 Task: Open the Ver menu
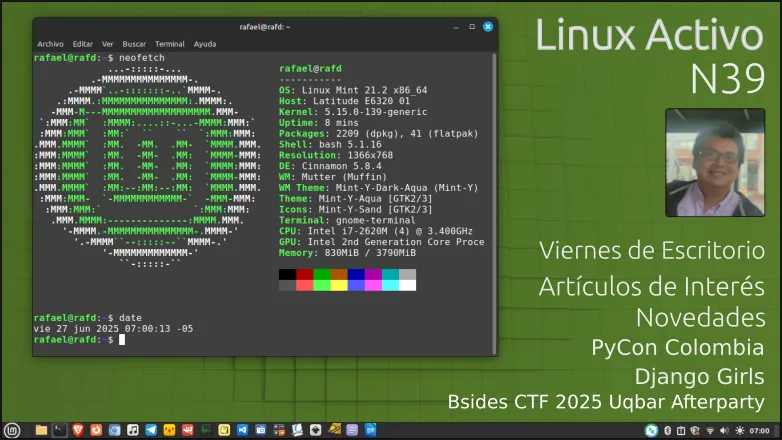tap(108, 44)
